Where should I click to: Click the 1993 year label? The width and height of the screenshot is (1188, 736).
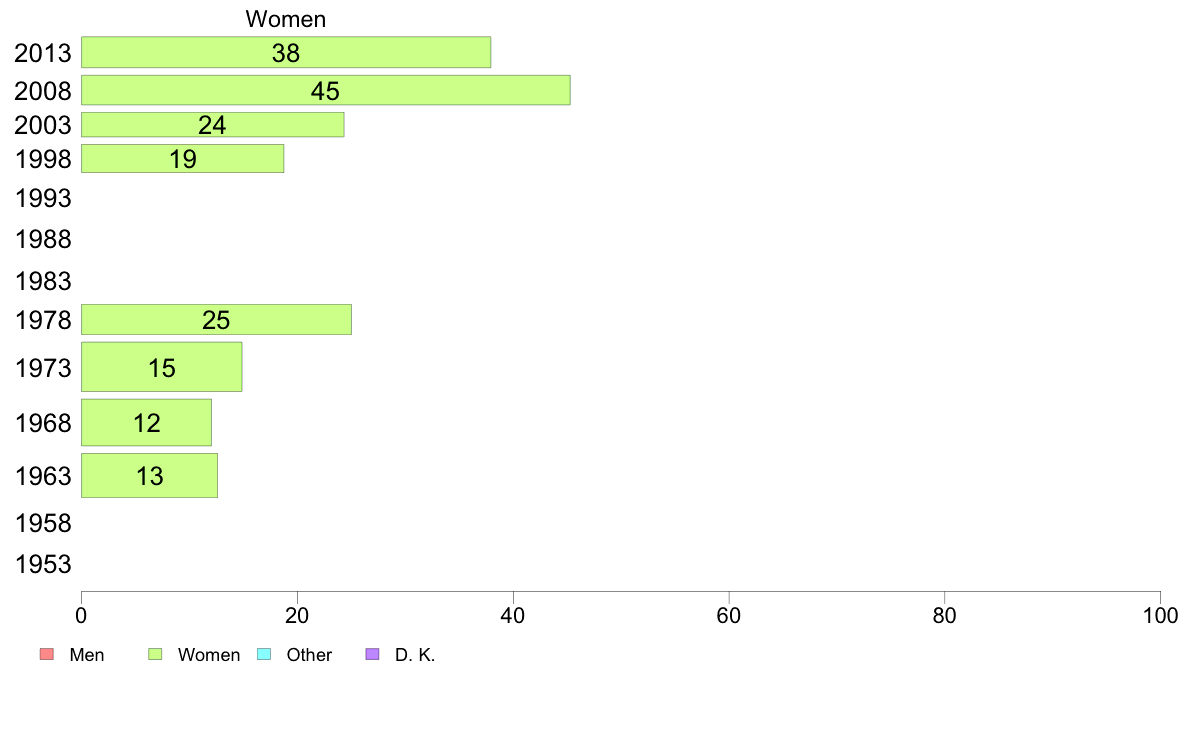(43, 198)
